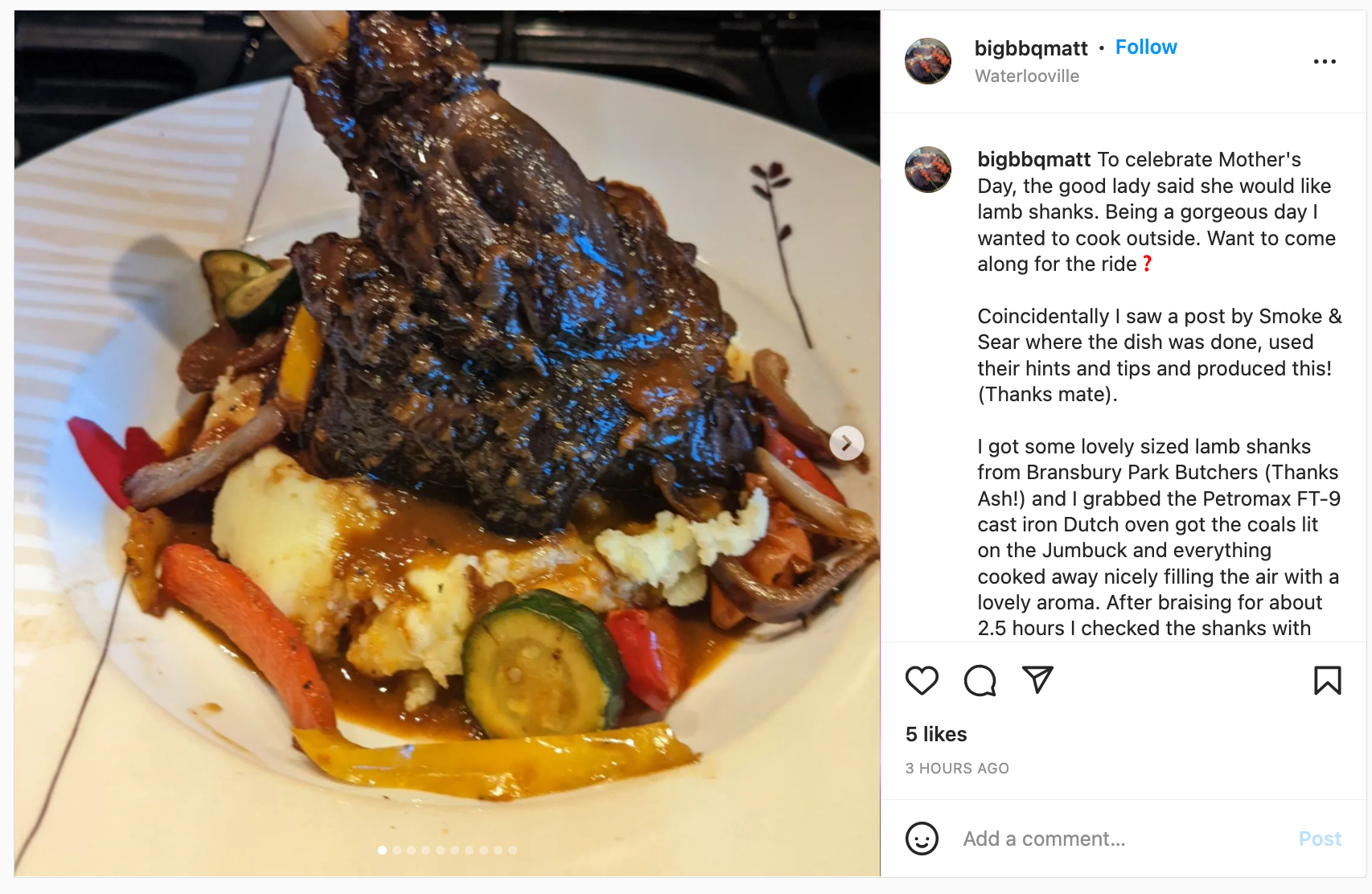Open the emoji picker smiley icon
Viewport: 1372px width, 894px height.
click(922, 839)
